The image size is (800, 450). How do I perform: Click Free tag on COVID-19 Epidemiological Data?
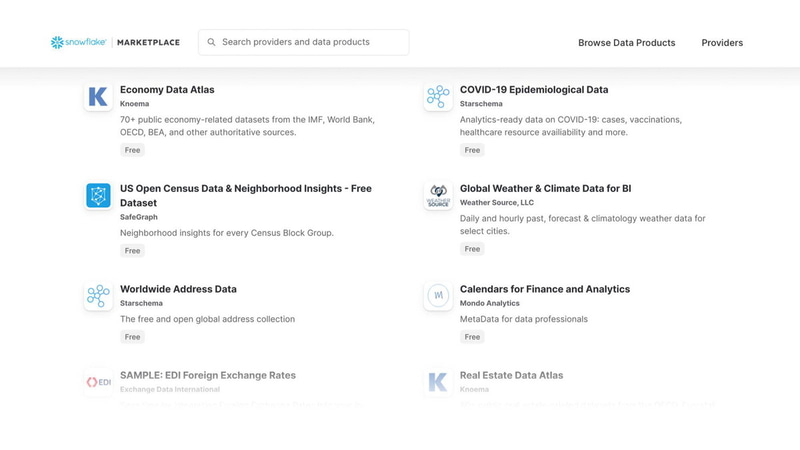pos(472,150)
